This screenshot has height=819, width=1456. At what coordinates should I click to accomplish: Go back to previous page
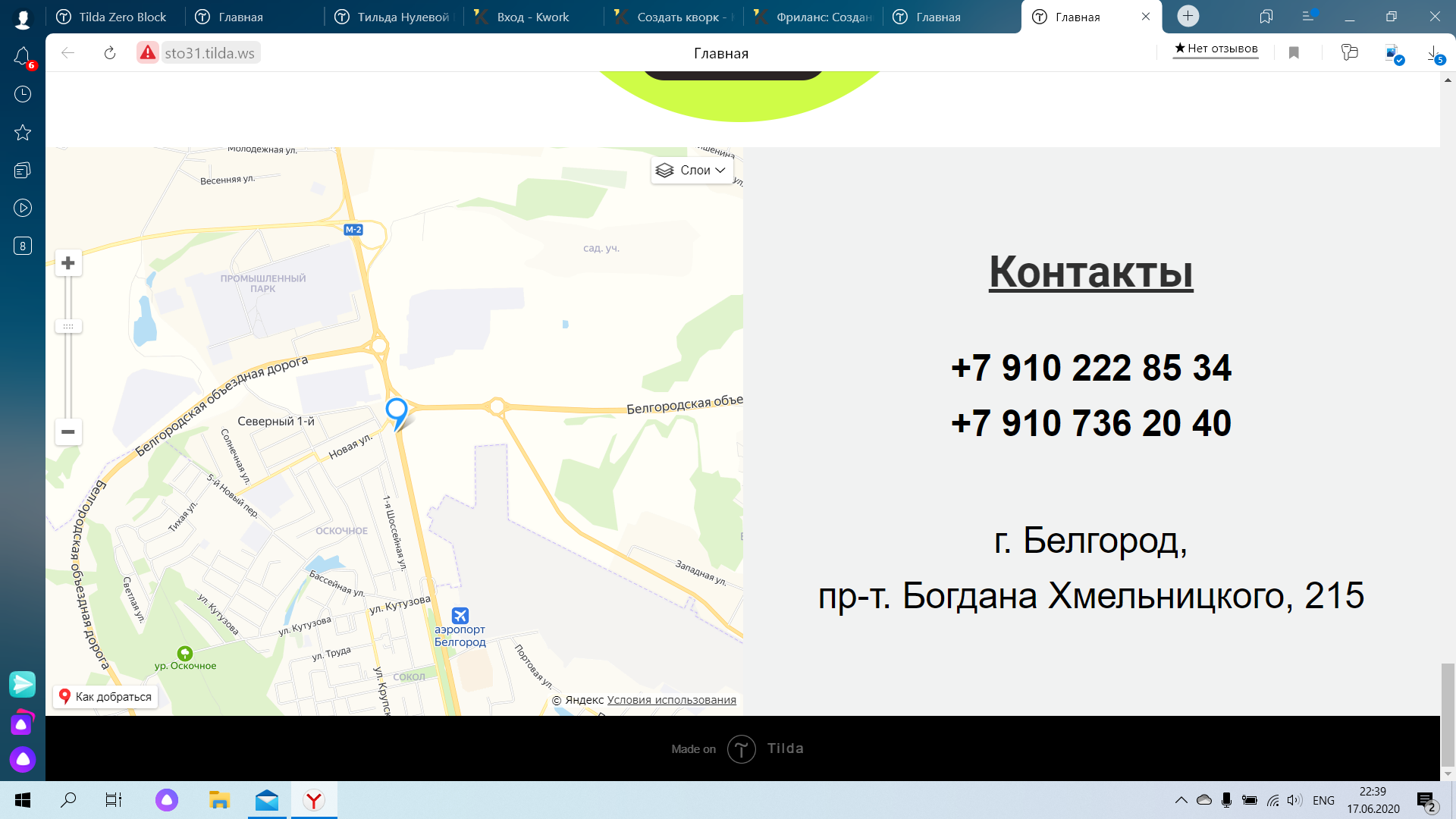pyautogui.click(x=68, y=53)
